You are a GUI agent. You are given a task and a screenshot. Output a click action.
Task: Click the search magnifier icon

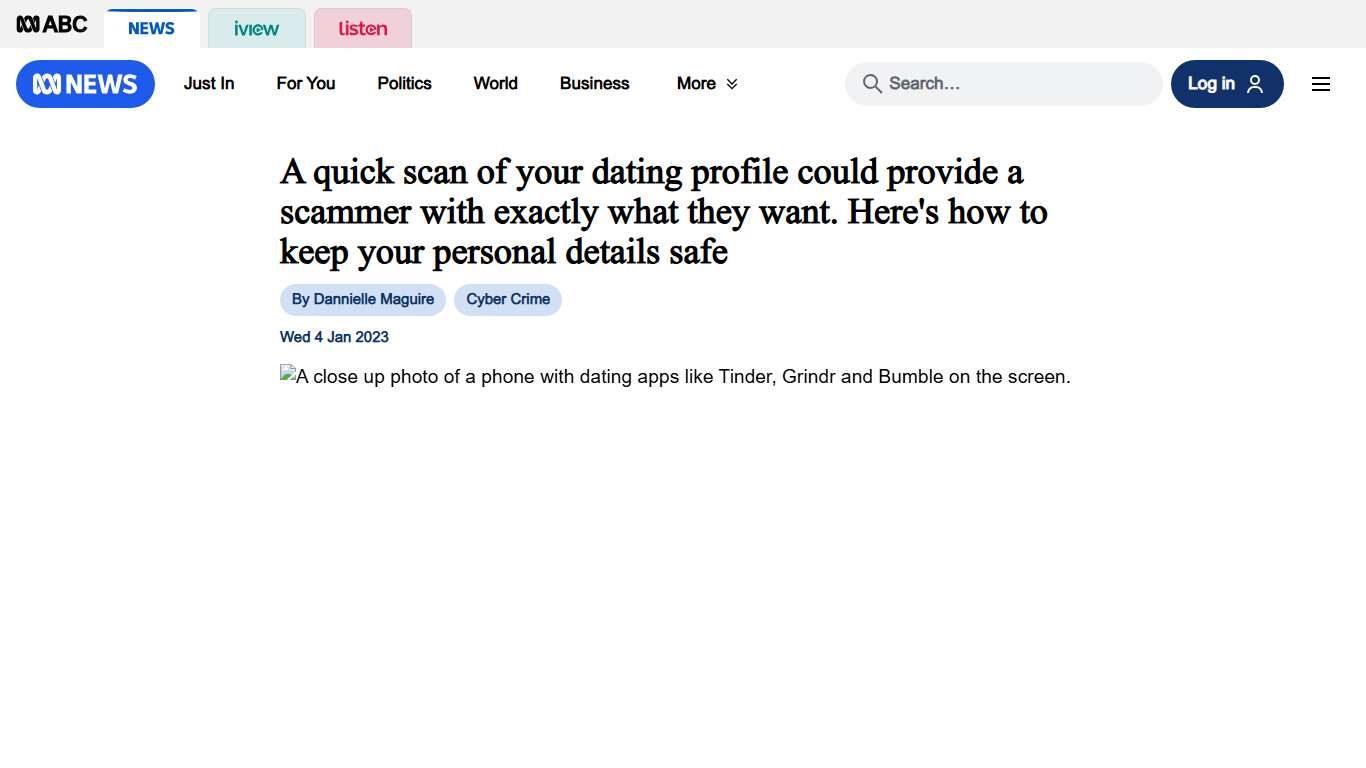[872, 84]
